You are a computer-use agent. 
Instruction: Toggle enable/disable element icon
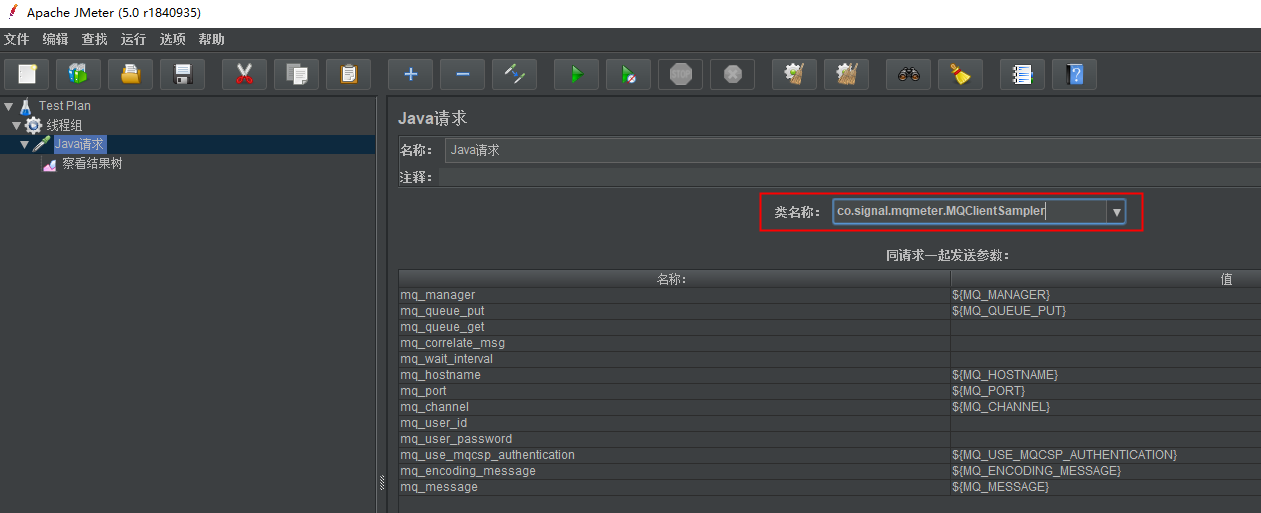tap(514, 74)
